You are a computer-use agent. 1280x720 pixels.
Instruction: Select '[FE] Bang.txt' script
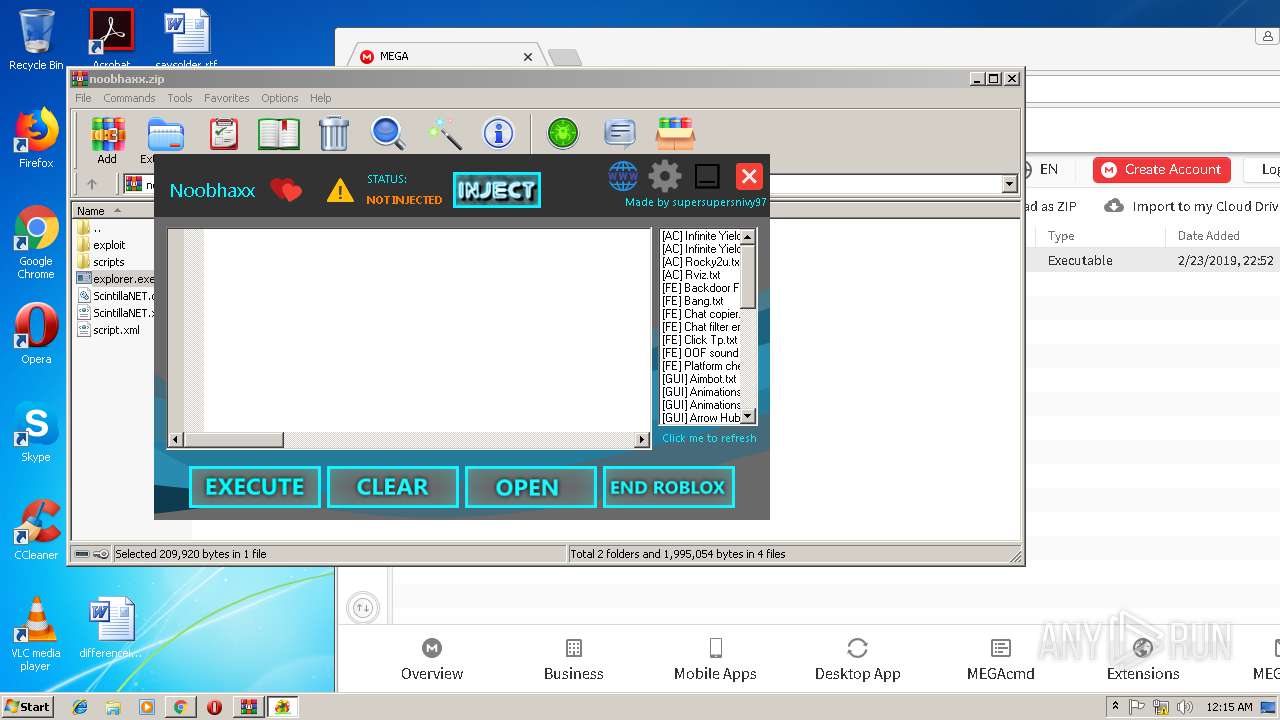[x=692, y=301]
